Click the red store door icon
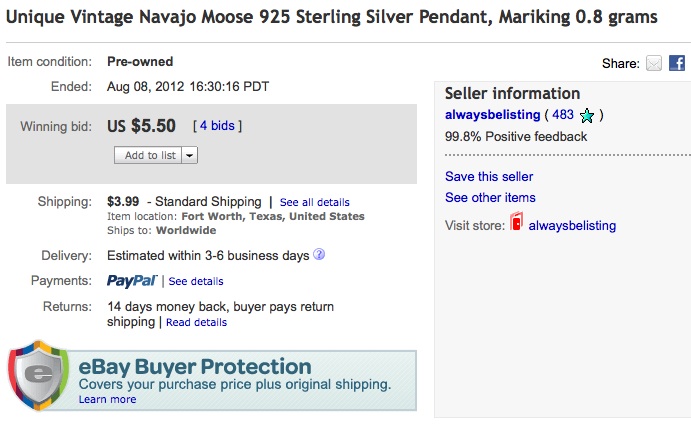 [x=516, y=221]
